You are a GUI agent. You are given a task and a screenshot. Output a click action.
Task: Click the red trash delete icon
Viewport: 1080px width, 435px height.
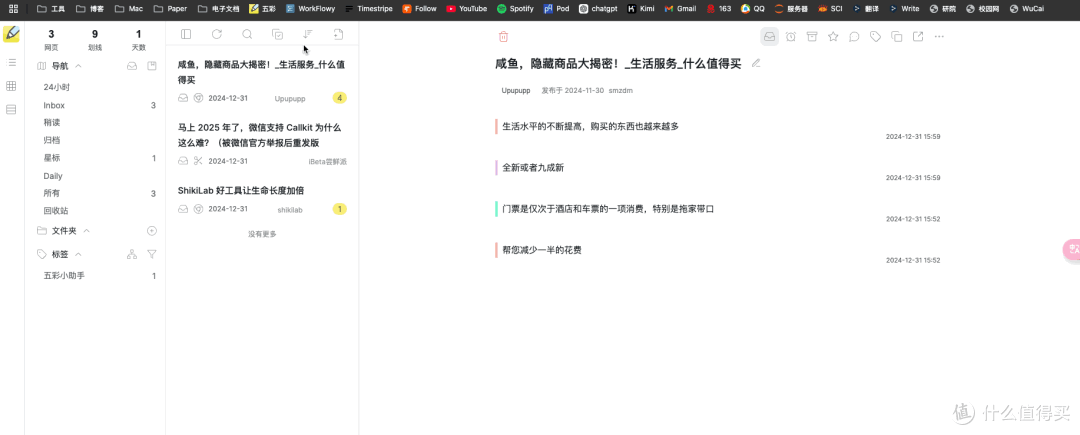(x=503, y=36)
